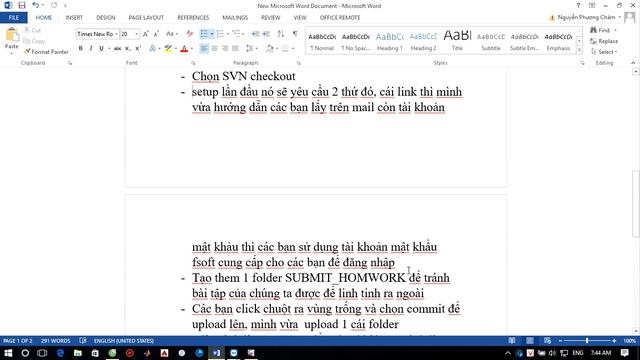Click the yellow text highlight color button
This screenshot has height=360, width=640.
coord(168,49)
